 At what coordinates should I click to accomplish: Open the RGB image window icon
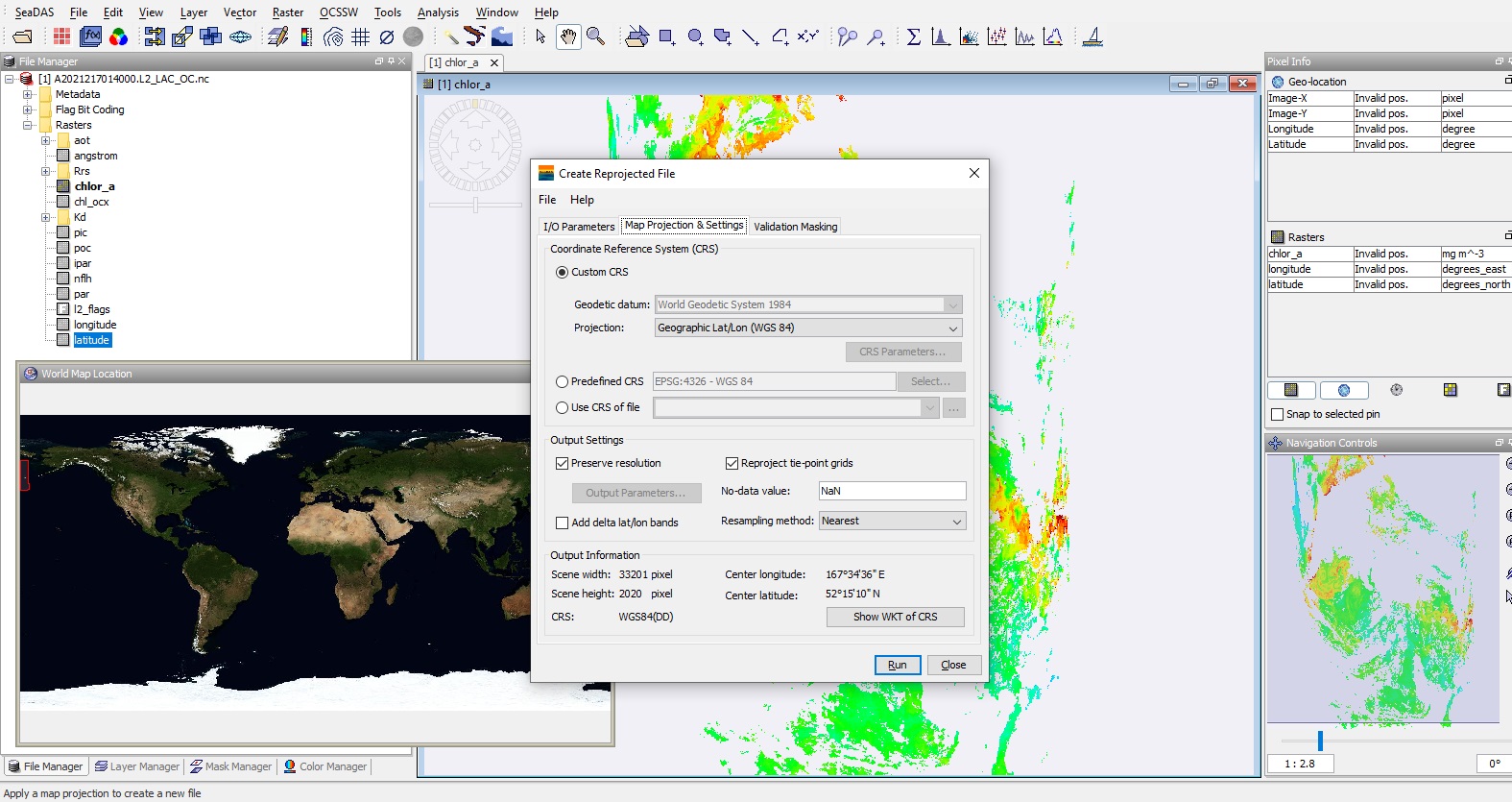click(118, 36)
